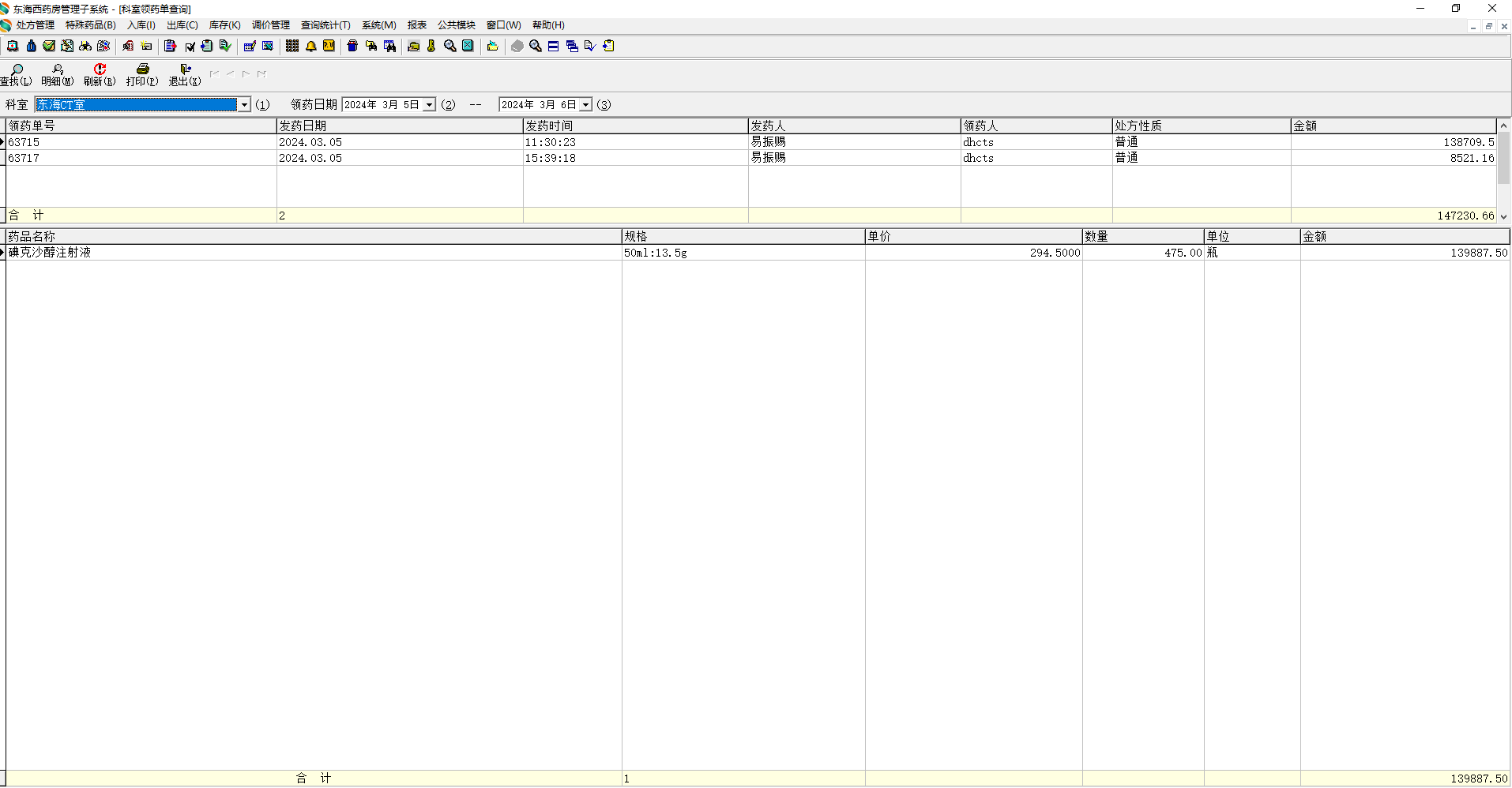Viewport: 1512px width, 788px height.
Task: Click the start date field 2024年 3月 5日
Action: 382,105
